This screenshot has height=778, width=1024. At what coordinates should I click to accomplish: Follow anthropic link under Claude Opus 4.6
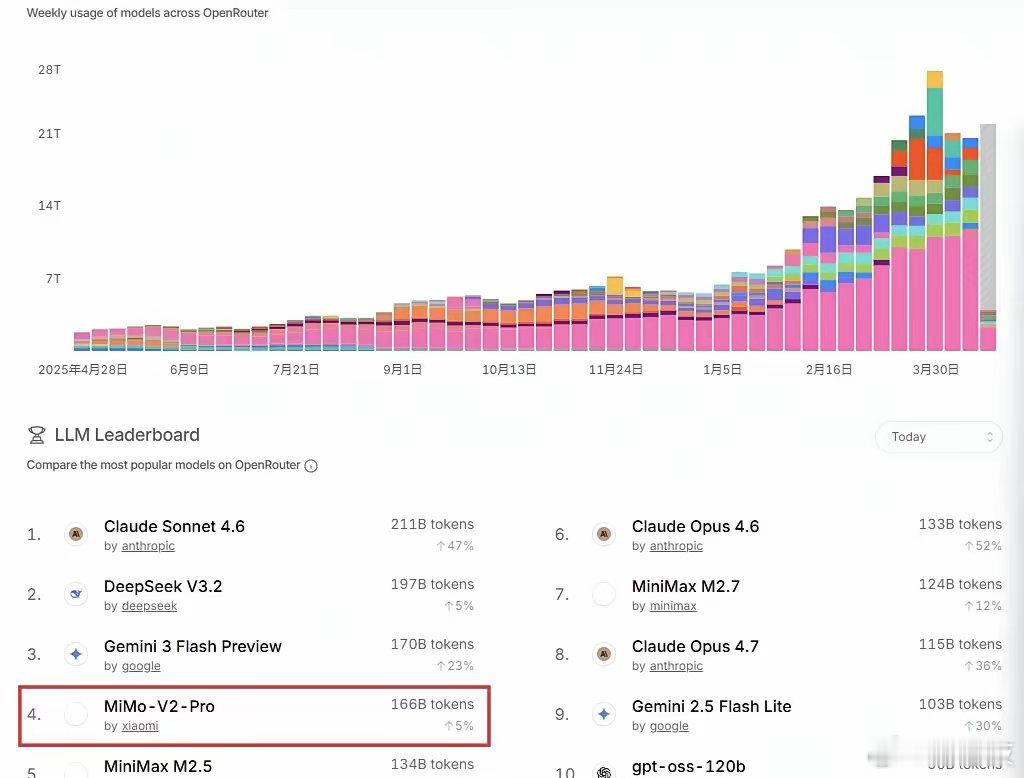676,546
